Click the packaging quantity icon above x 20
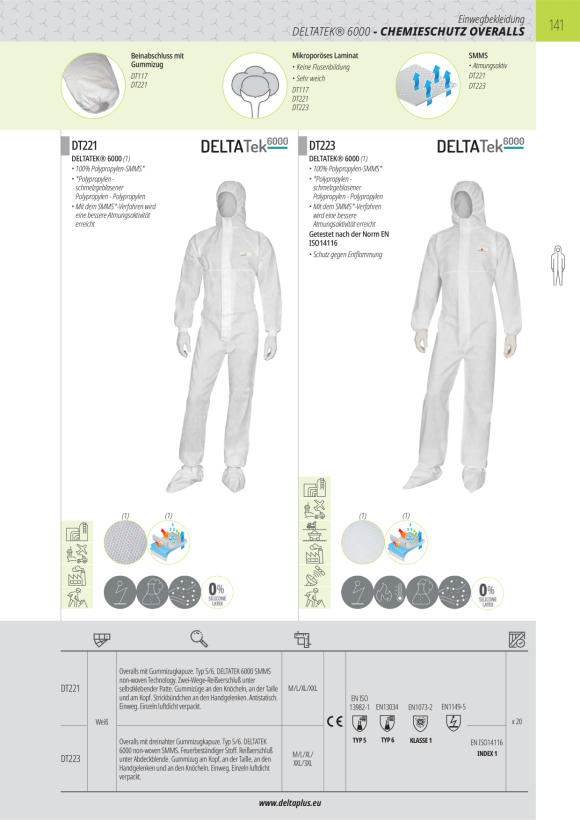 pos(517,639)
